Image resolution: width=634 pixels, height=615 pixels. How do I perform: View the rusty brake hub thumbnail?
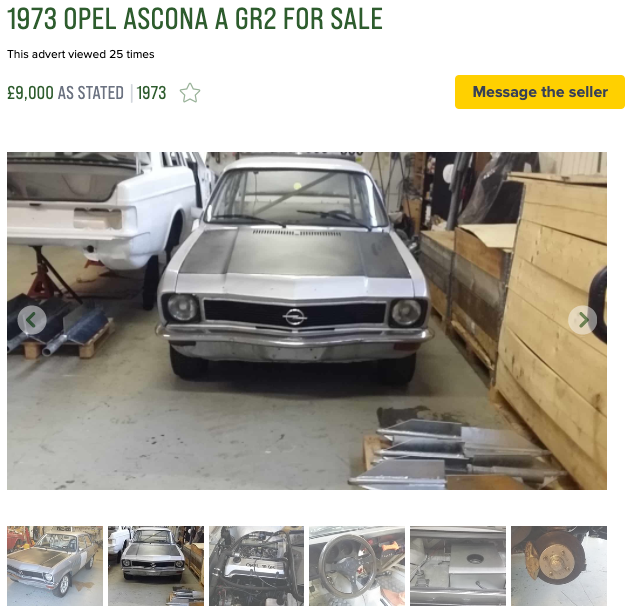559,566
